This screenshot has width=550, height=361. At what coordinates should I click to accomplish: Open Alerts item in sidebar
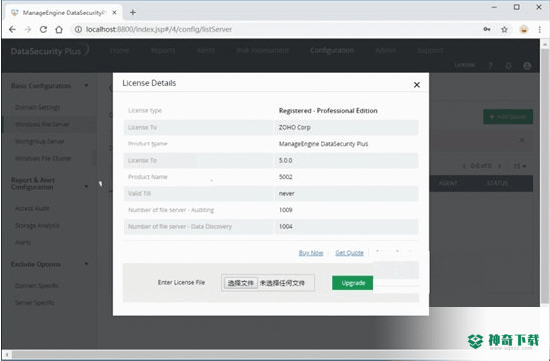coord(23,242)
